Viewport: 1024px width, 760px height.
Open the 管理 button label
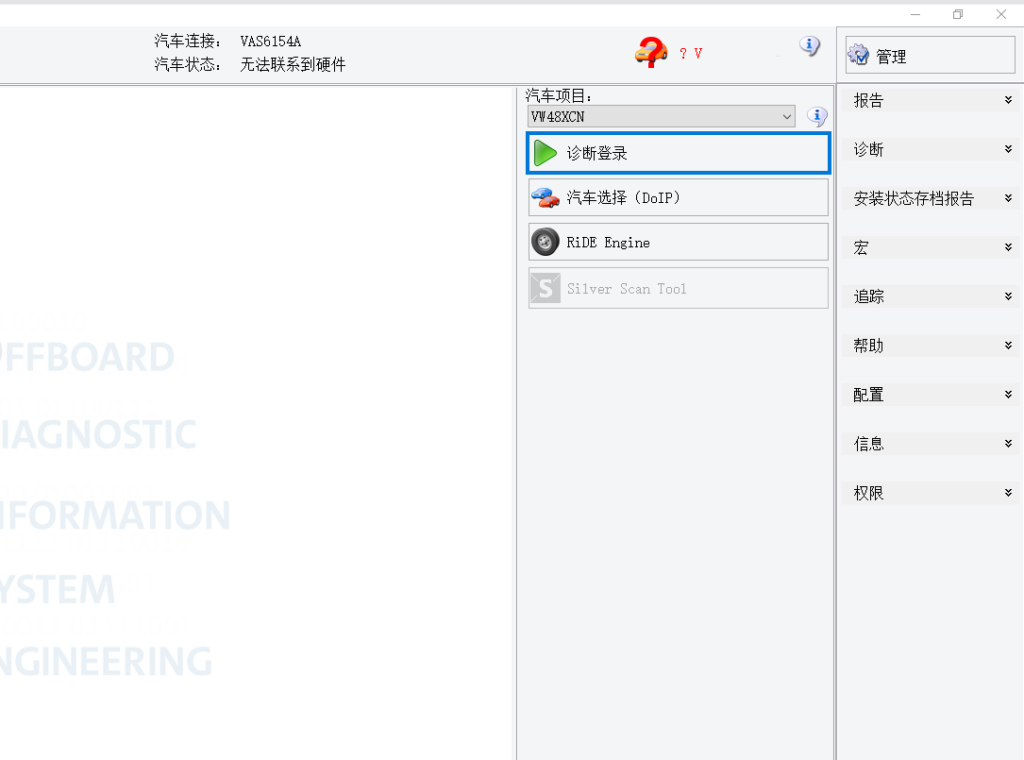coord(891,57)
